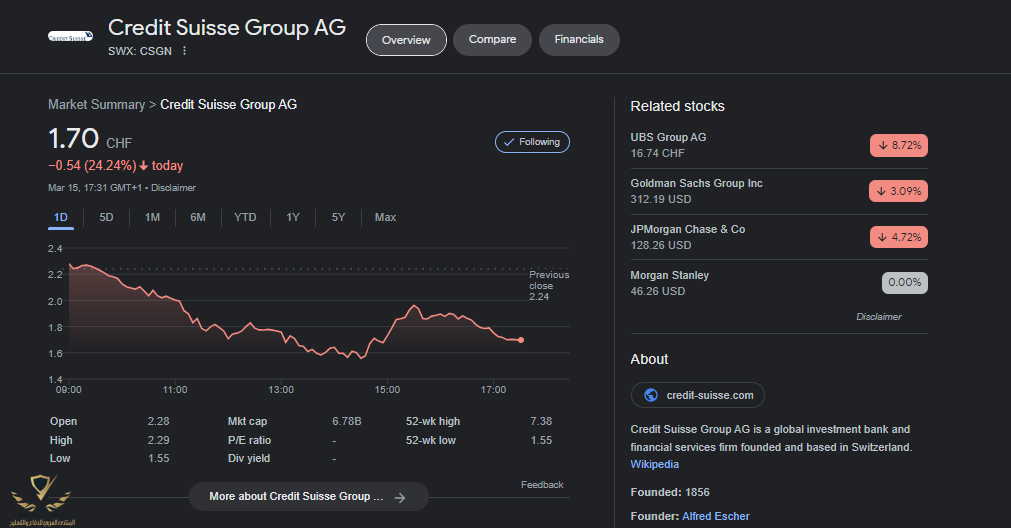Click the Feedback link below stats

point(542,485)
